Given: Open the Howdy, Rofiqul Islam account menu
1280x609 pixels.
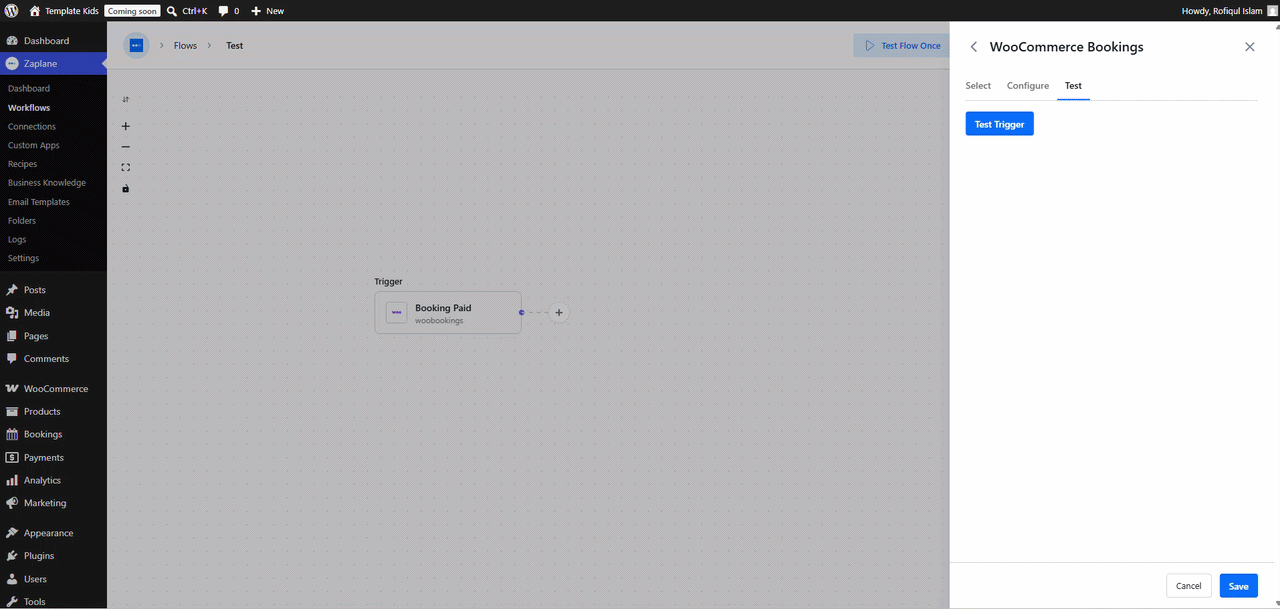Looking at the screenshot, I should tap(1229, 10).
